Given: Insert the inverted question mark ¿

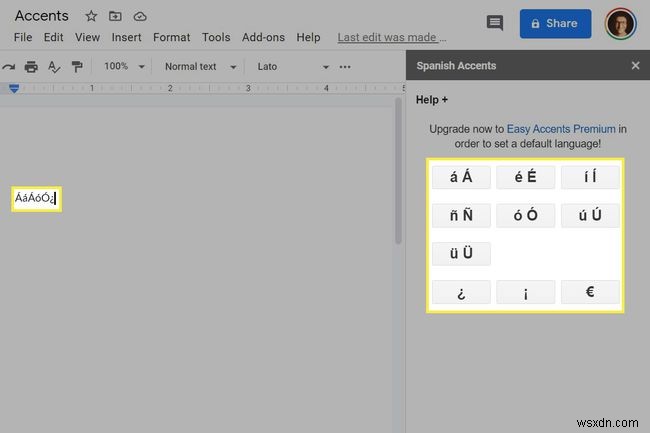Looking at the screenshot, I should coord(461,292).
